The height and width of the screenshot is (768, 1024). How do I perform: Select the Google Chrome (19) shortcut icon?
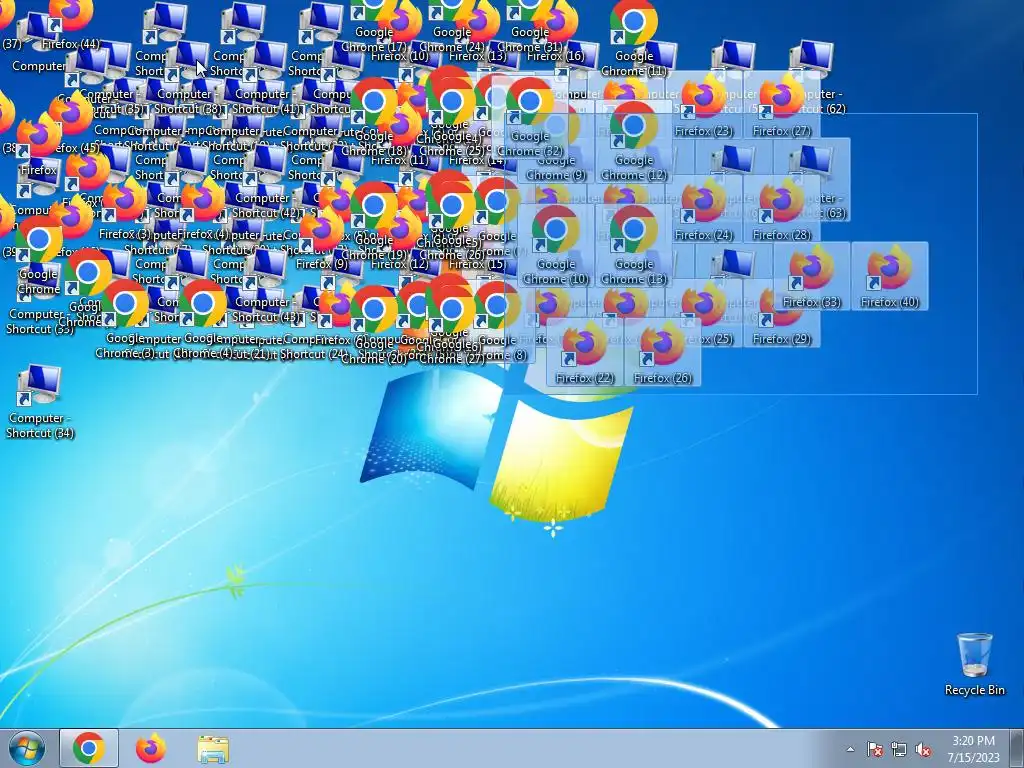[x=374, y=221]
